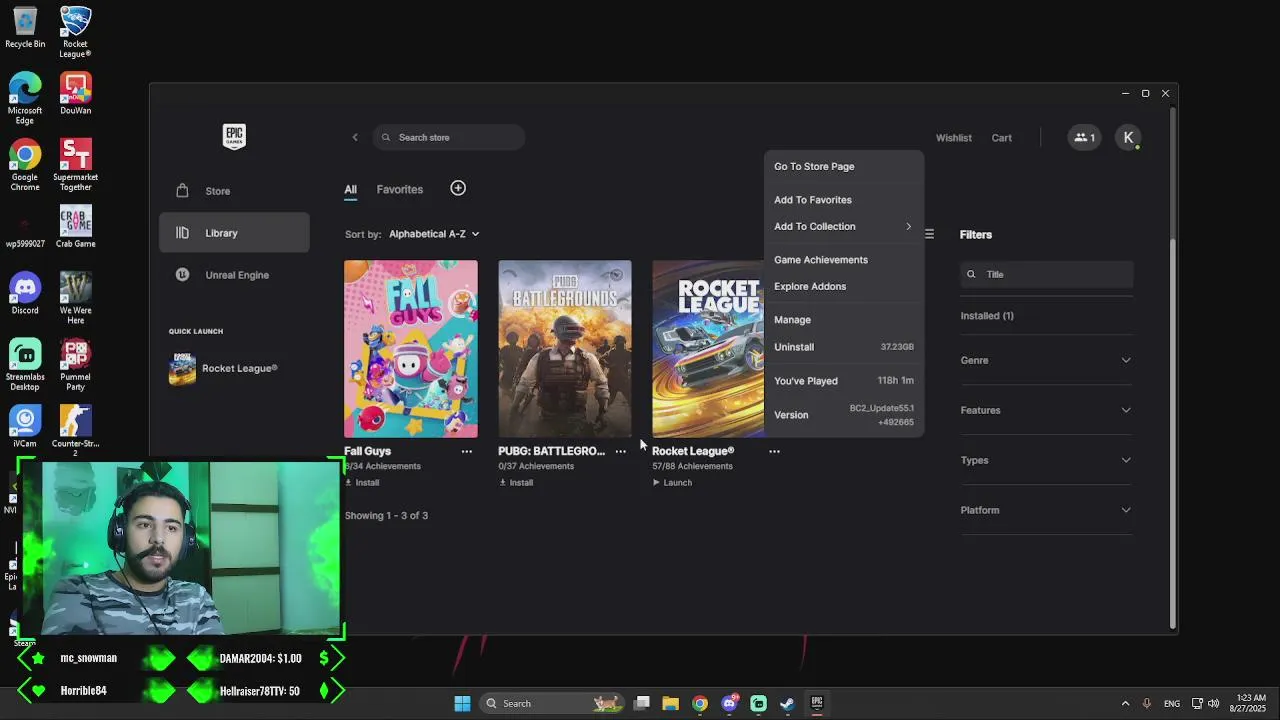The height and width of the screenshot is (720, 1280).
Task: Select Go To Store Page in the context menu
Action: [x=843, y=166]
